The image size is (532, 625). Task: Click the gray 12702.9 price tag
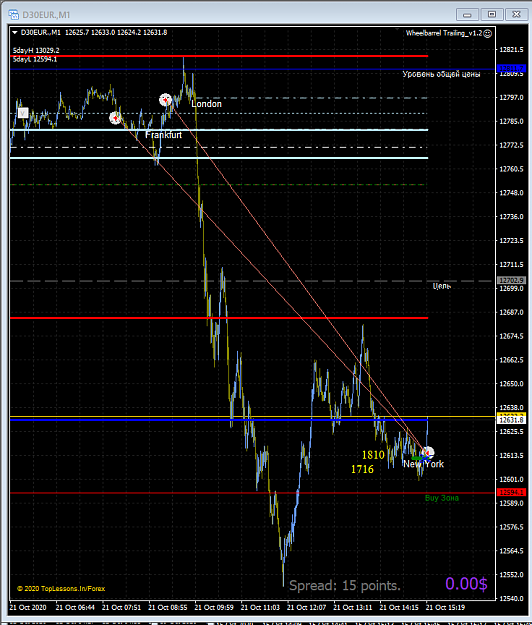click(512, 281)
